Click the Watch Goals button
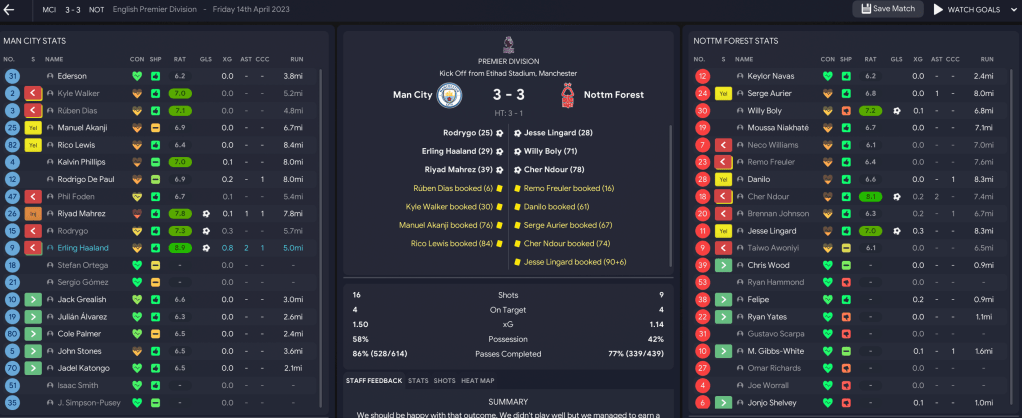Image resolution: width=1022 pixels, height=418 pixels. click(x=966, y=10)
